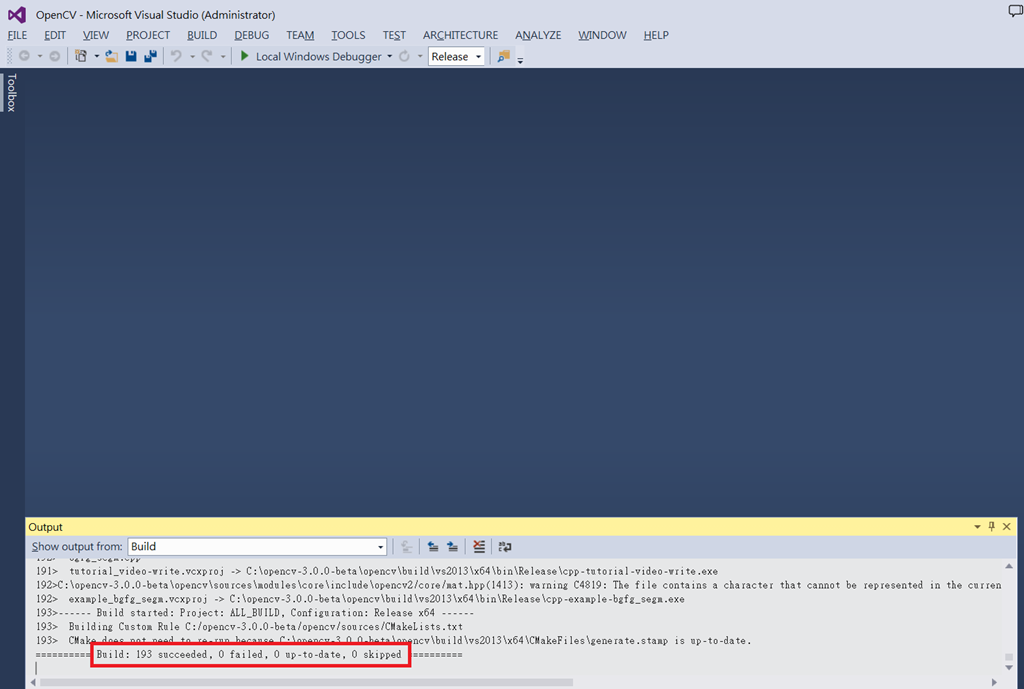Click the Redo arrow icon
This screenshot has width=1024, height=689.
click(207, 56)
